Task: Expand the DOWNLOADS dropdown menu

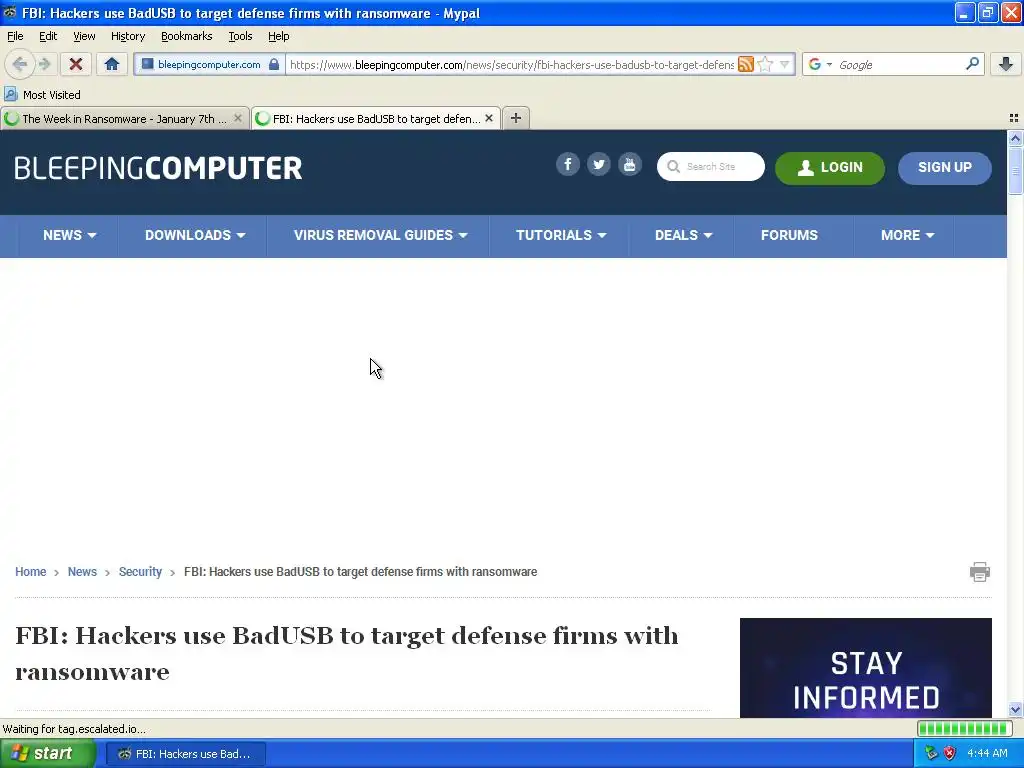Action: coord(195,235)
